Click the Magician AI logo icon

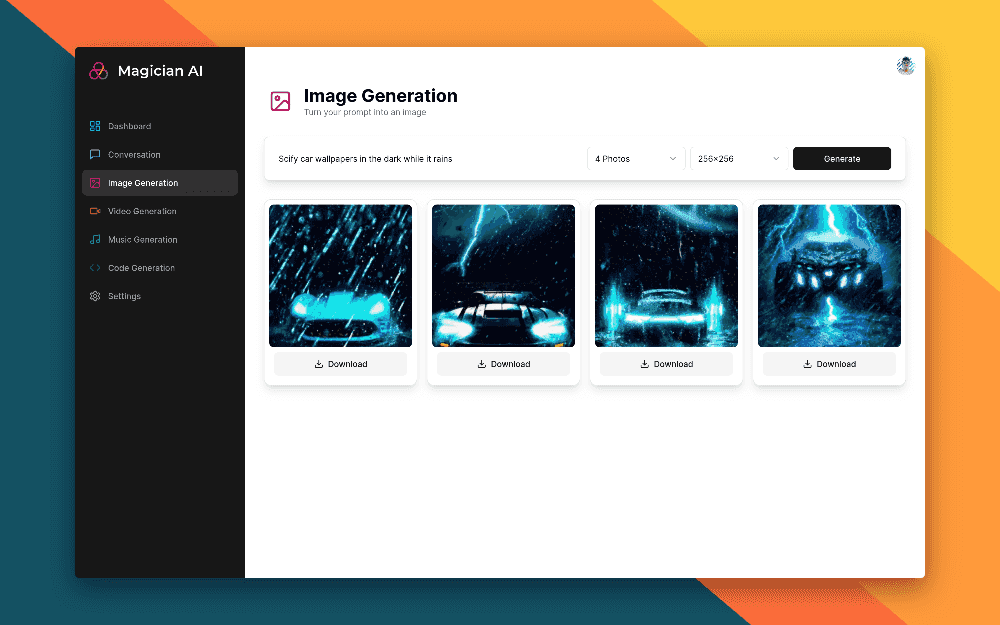(98, 71)
